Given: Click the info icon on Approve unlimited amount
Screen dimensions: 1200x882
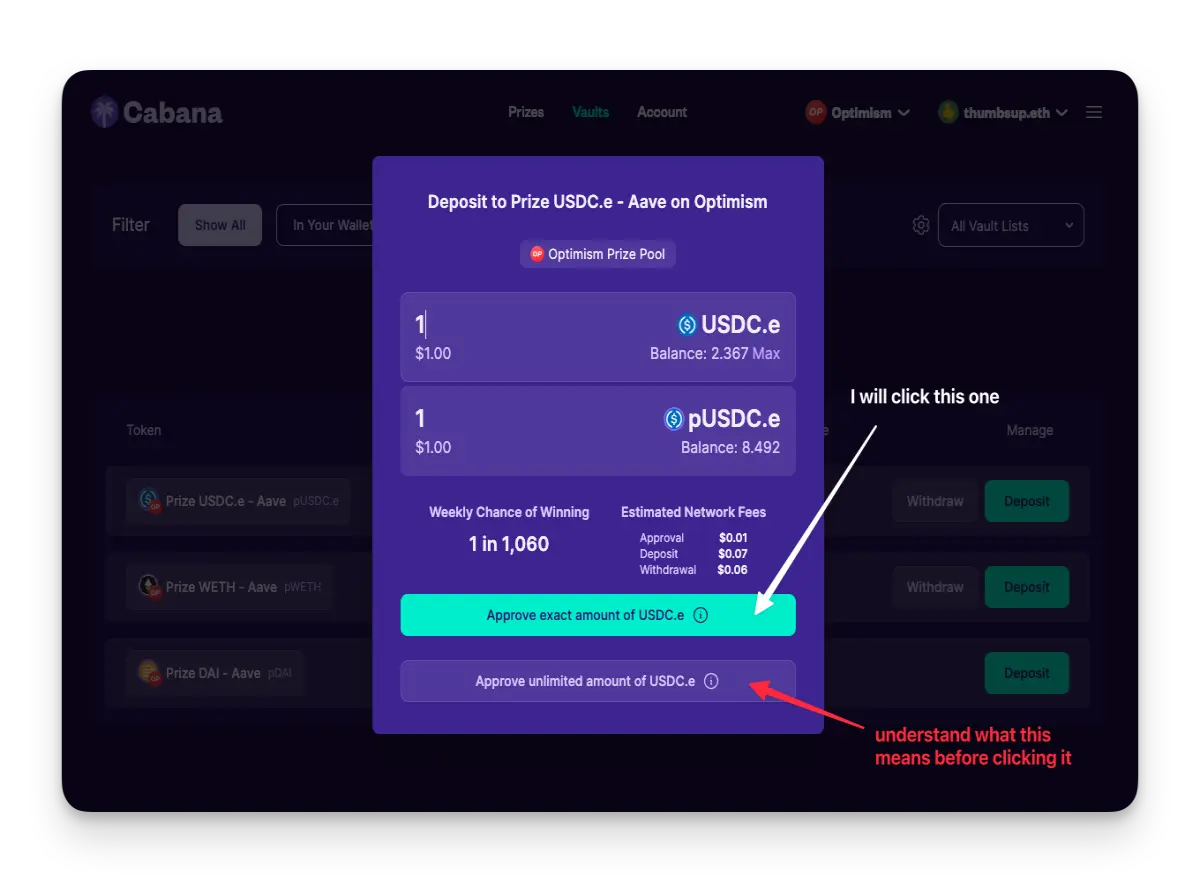Looking at the screenshot, I should pyautogui.click(x=711, y=681).
